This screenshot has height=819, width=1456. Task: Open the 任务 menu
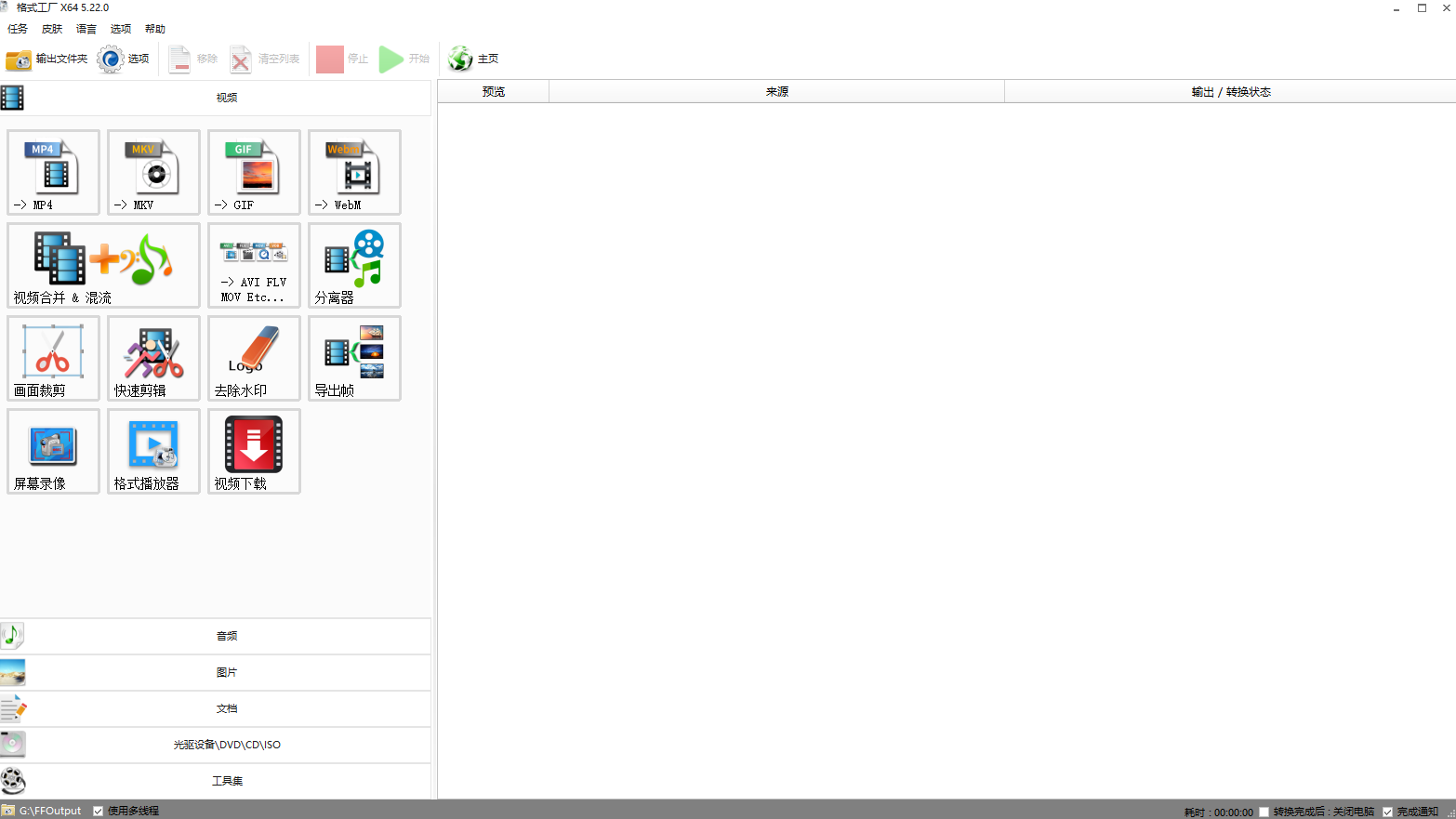click(x=18, y=29)
